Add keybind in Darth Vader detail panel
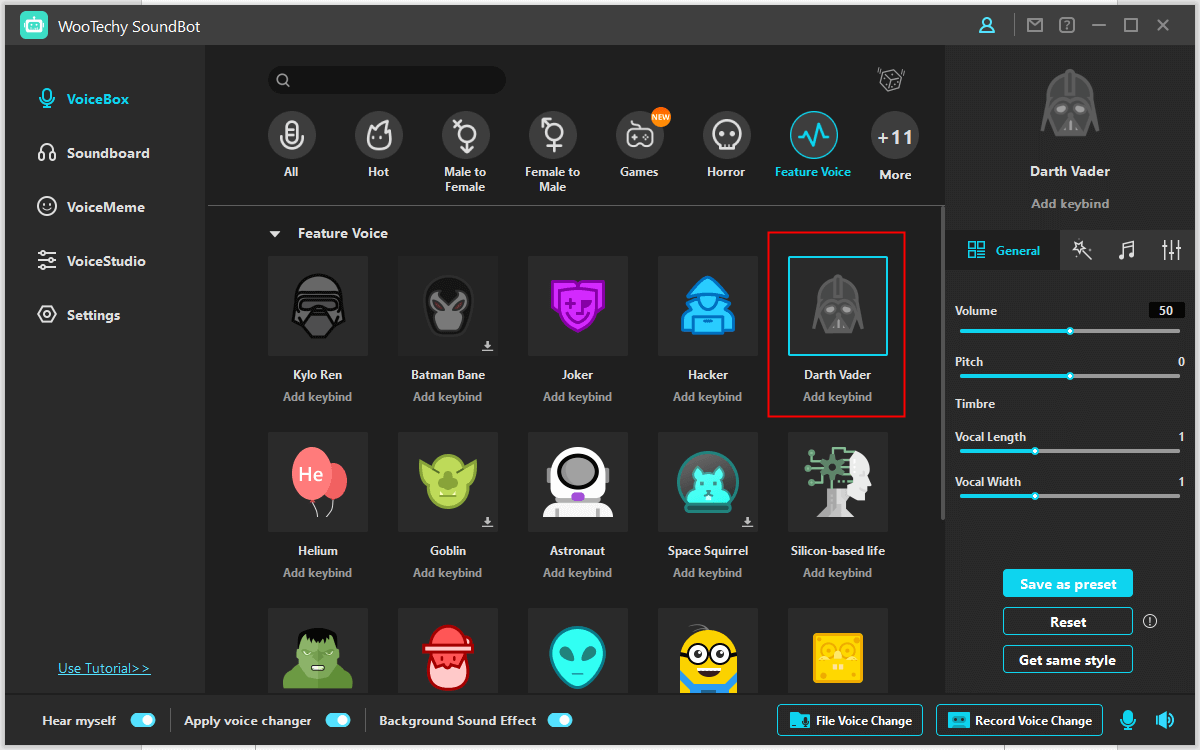This screenshot has width=1200, height=750. [1070, 204]
